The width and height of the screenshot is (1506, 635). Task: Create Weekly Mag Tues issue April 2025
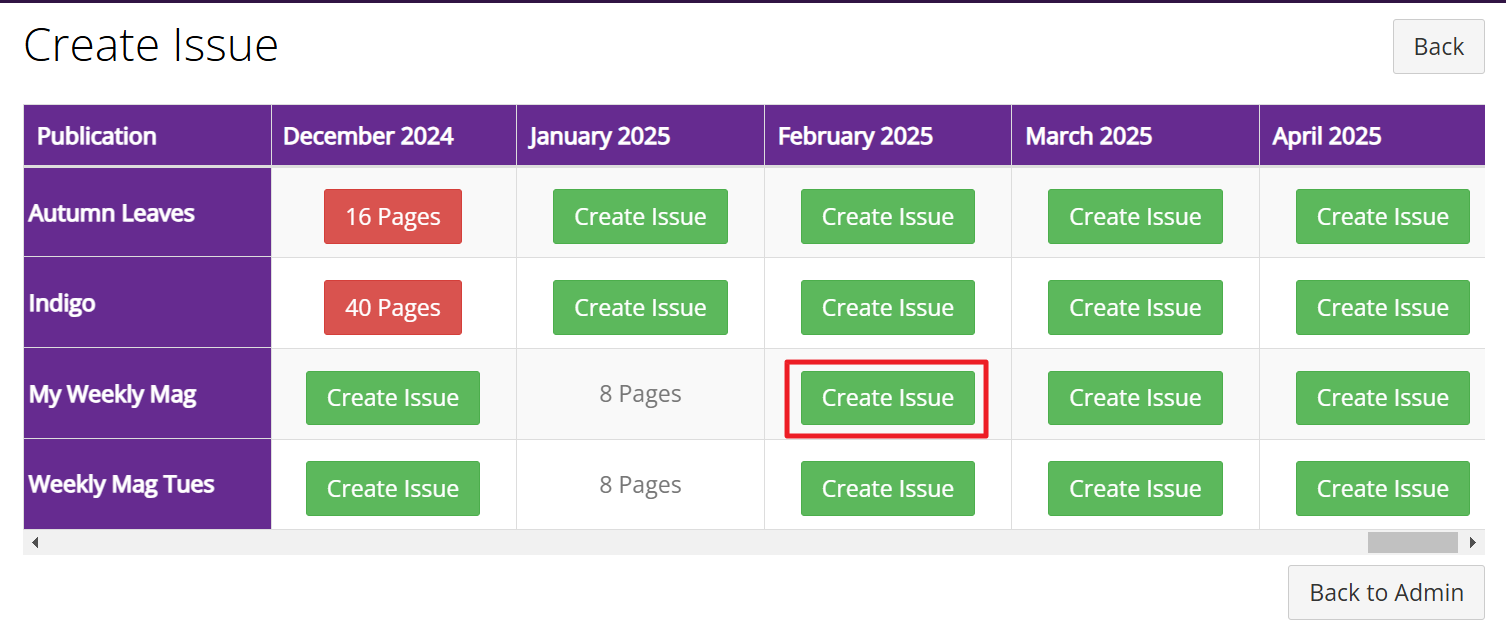(x=1383, y=488)
